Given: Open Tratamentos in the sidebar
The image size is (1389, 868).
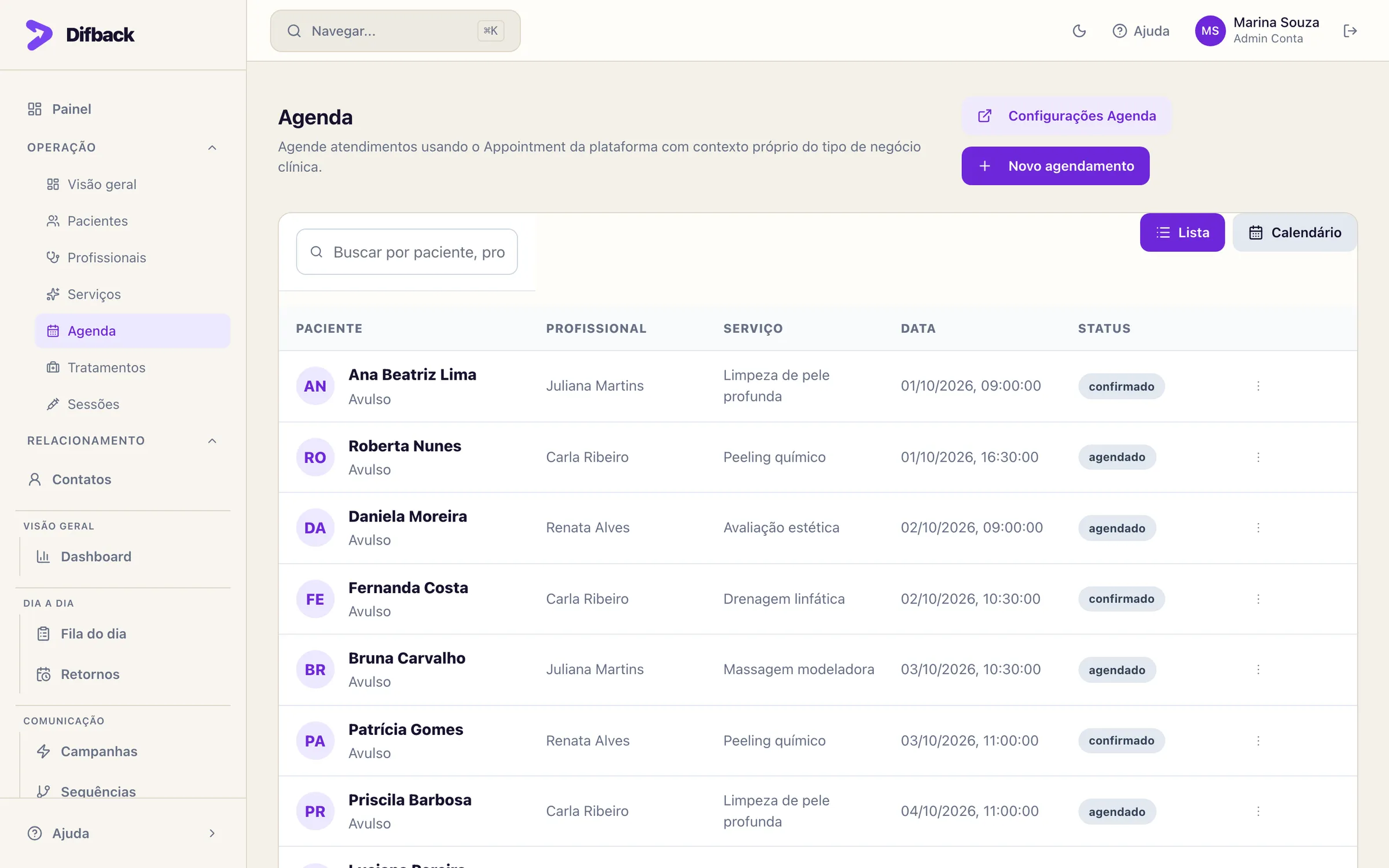Looking at the screenshot, I should 133,367.
